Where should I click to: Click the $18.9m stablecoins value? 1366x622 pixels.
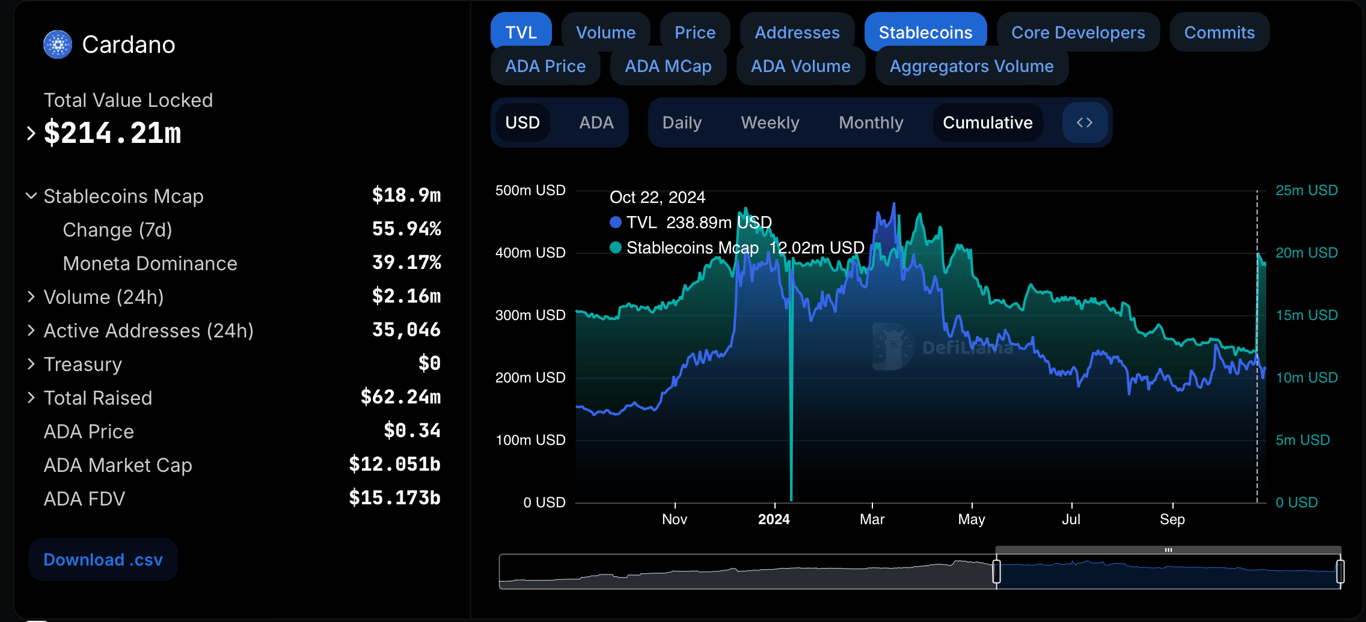(406, 195)
